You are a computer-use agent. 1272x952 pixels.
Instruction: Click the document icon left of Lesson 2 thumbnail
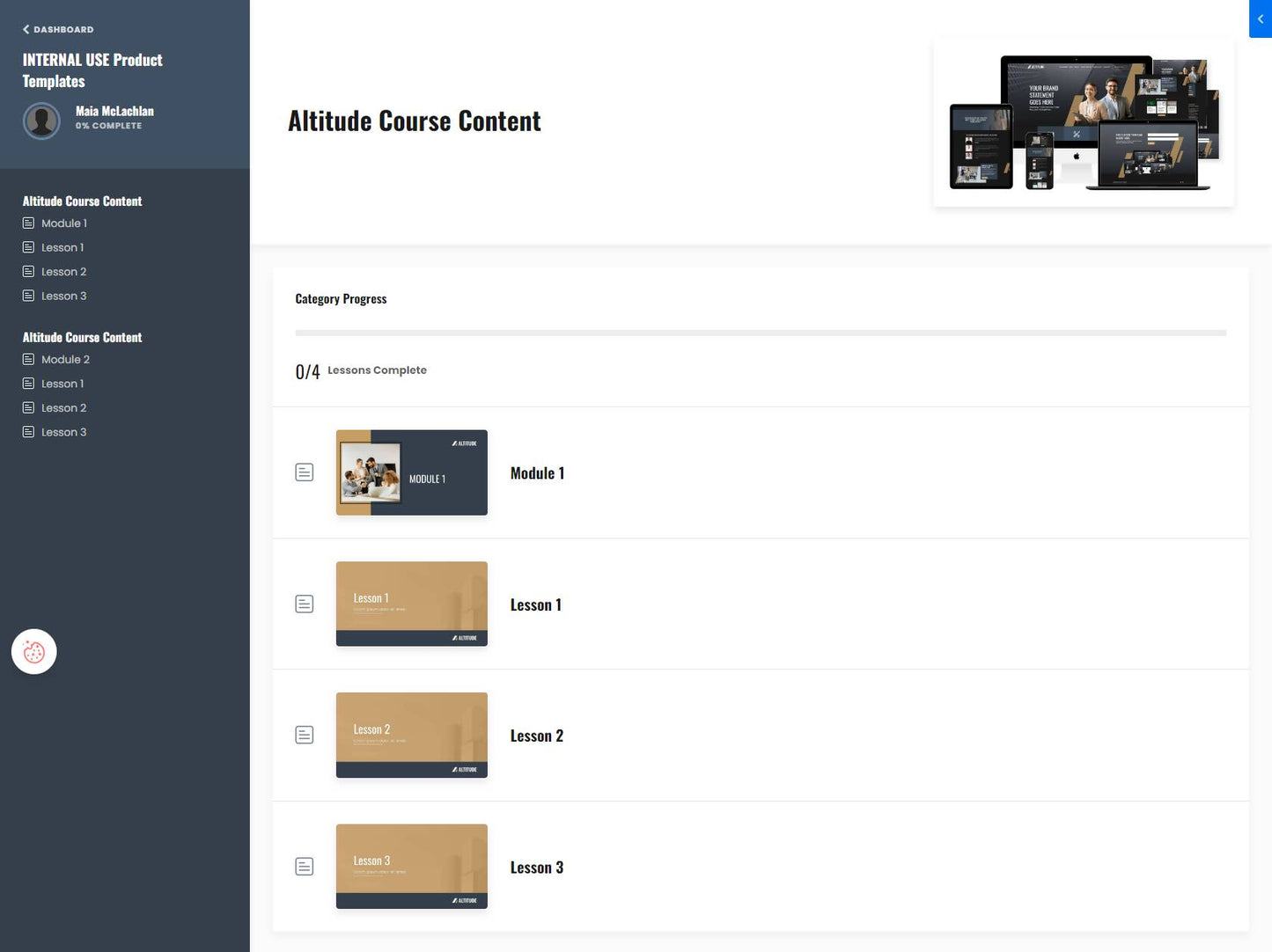point(305,736)
